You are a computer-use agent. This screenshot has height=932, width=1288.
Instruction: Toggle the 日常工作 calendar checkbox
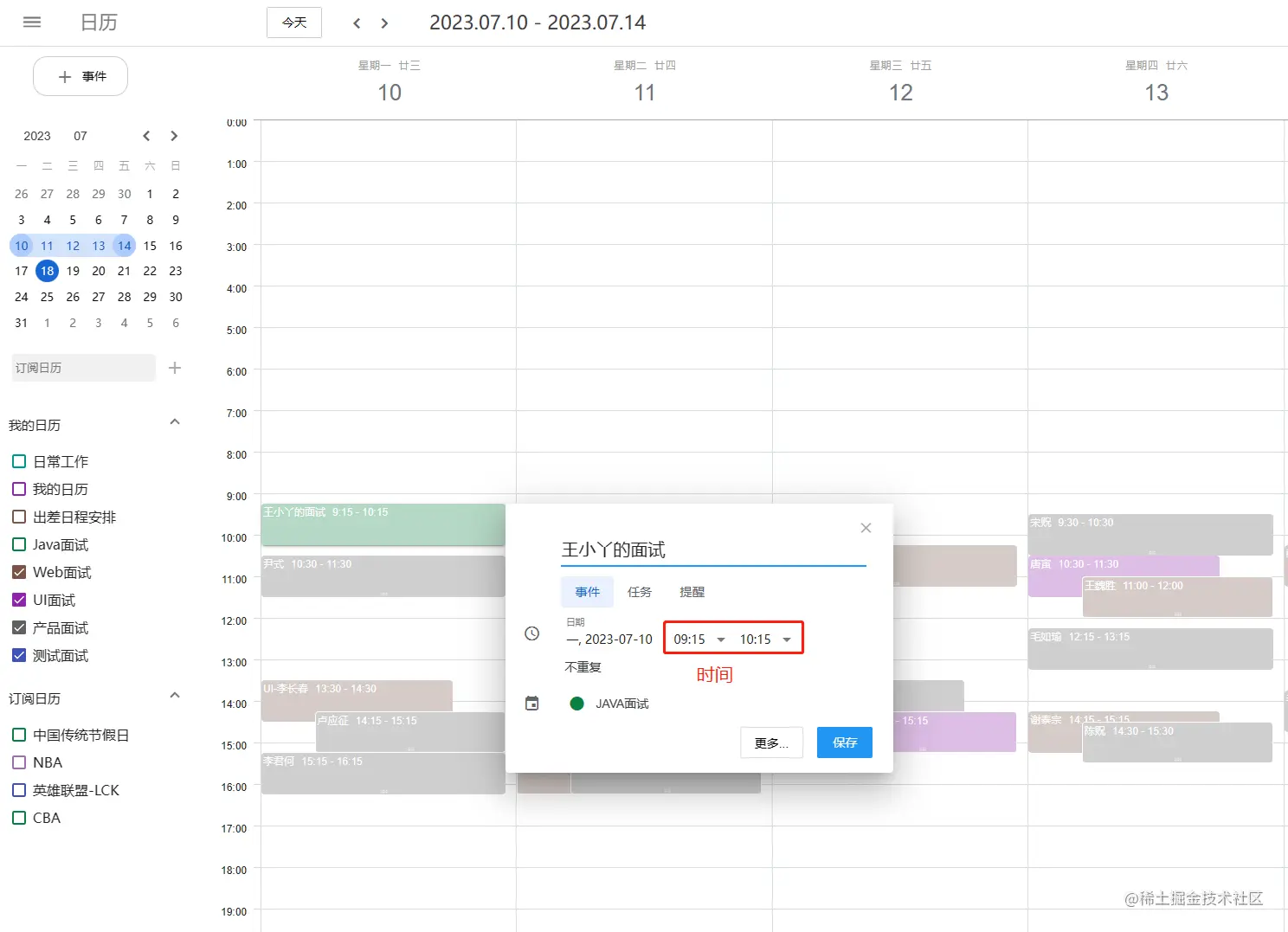click(x=19, y=461)
